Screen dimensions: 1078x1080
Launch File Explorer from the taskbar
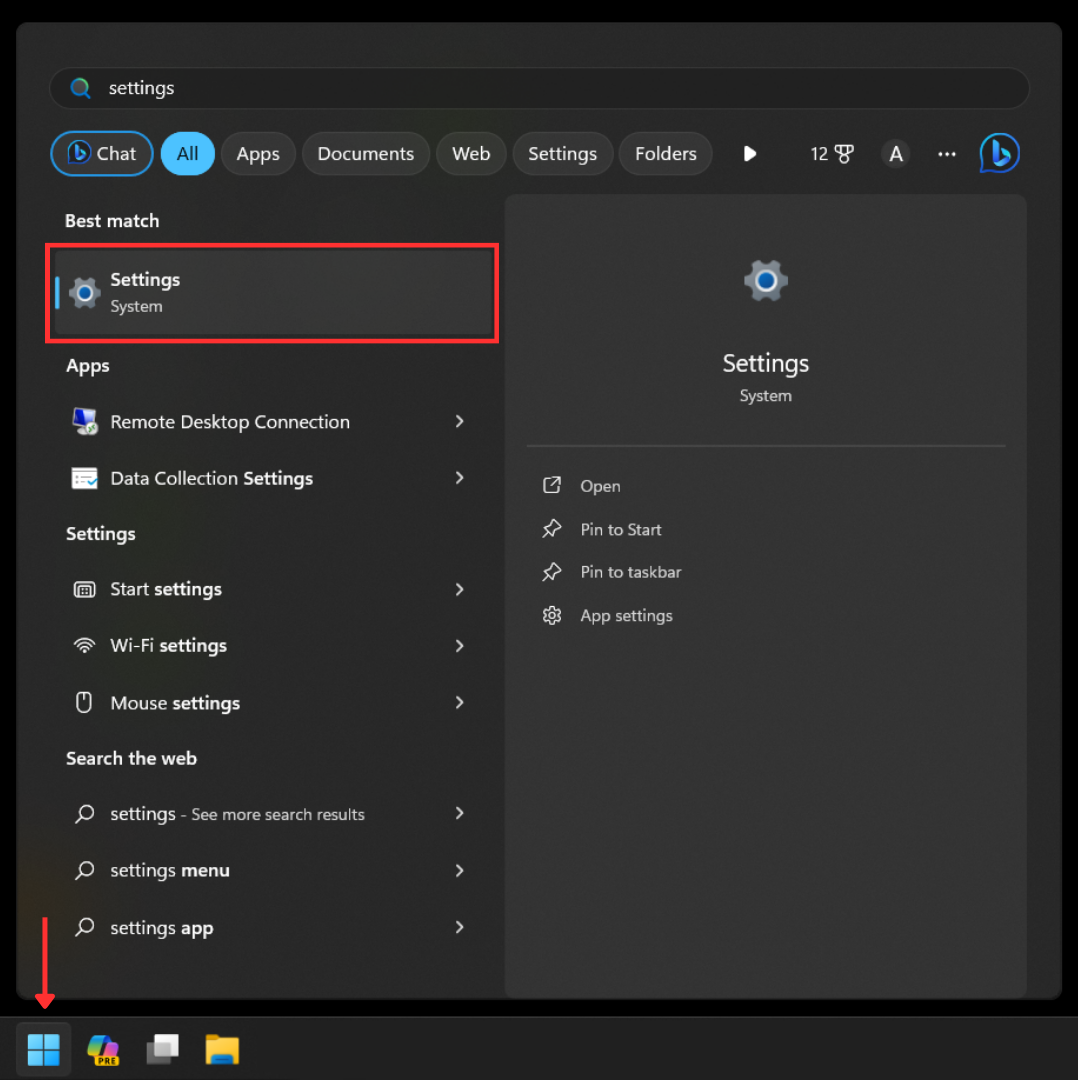coord(222,1049)
